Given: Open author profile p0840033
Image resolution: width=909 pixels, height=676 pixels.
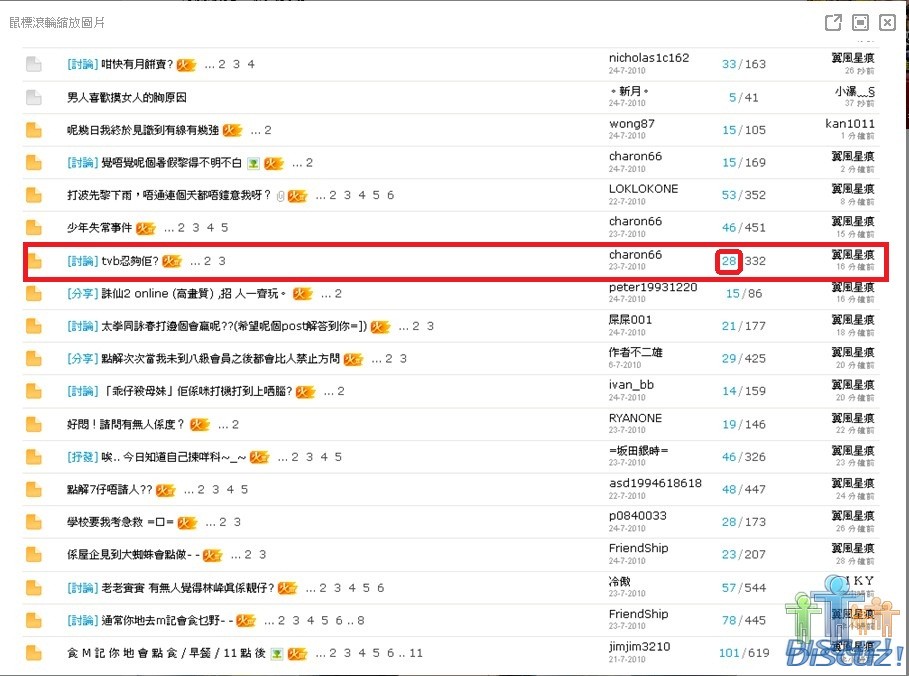Looking at the screenshot, I should click(x=637, y=516).
